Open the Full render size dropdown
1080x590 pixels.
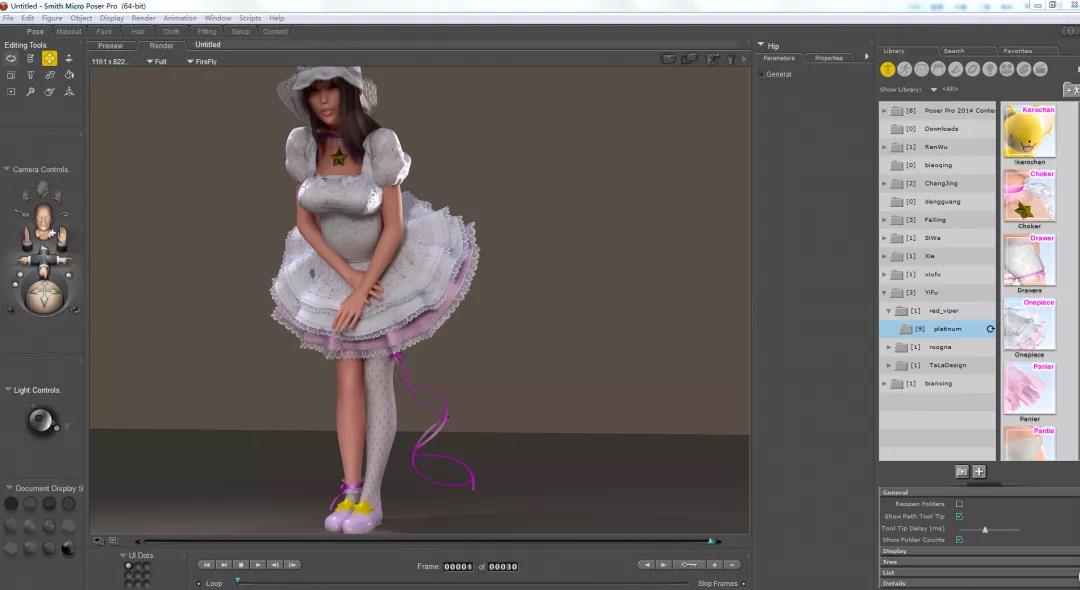tap(156, 61)
